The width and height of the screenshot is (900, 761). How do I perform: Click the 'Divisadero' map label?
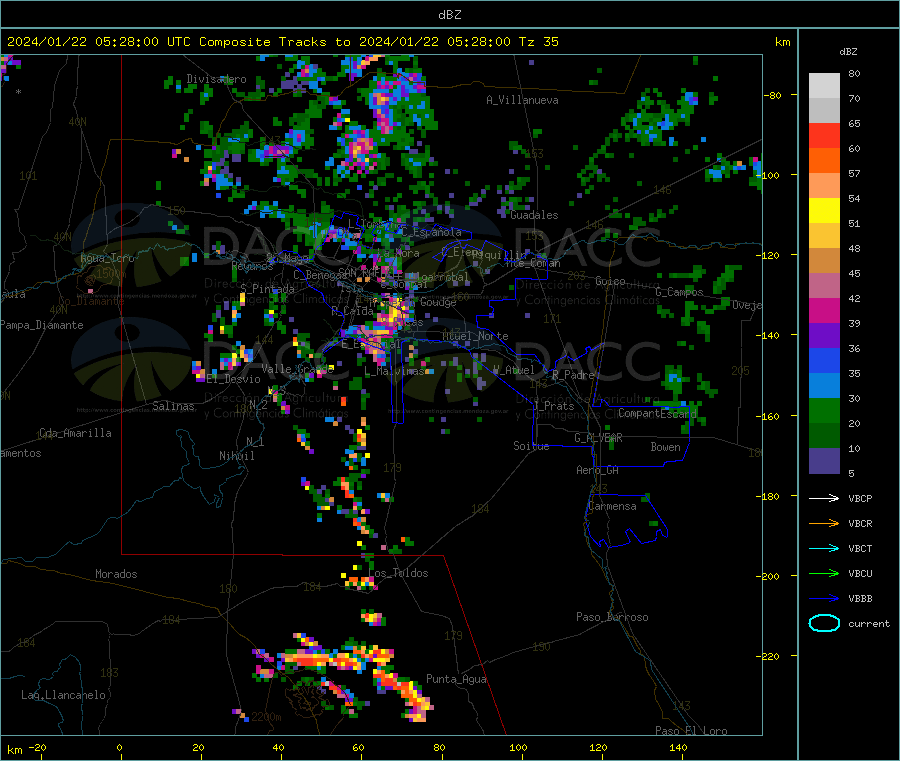pyautogui.click(x=216, y=79)
